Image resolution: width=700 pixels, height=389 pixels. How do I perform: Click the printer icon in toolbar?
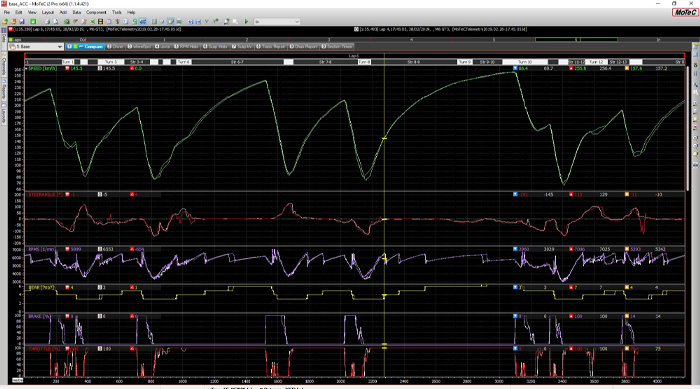pyautogui.click(x=47, y=21)
